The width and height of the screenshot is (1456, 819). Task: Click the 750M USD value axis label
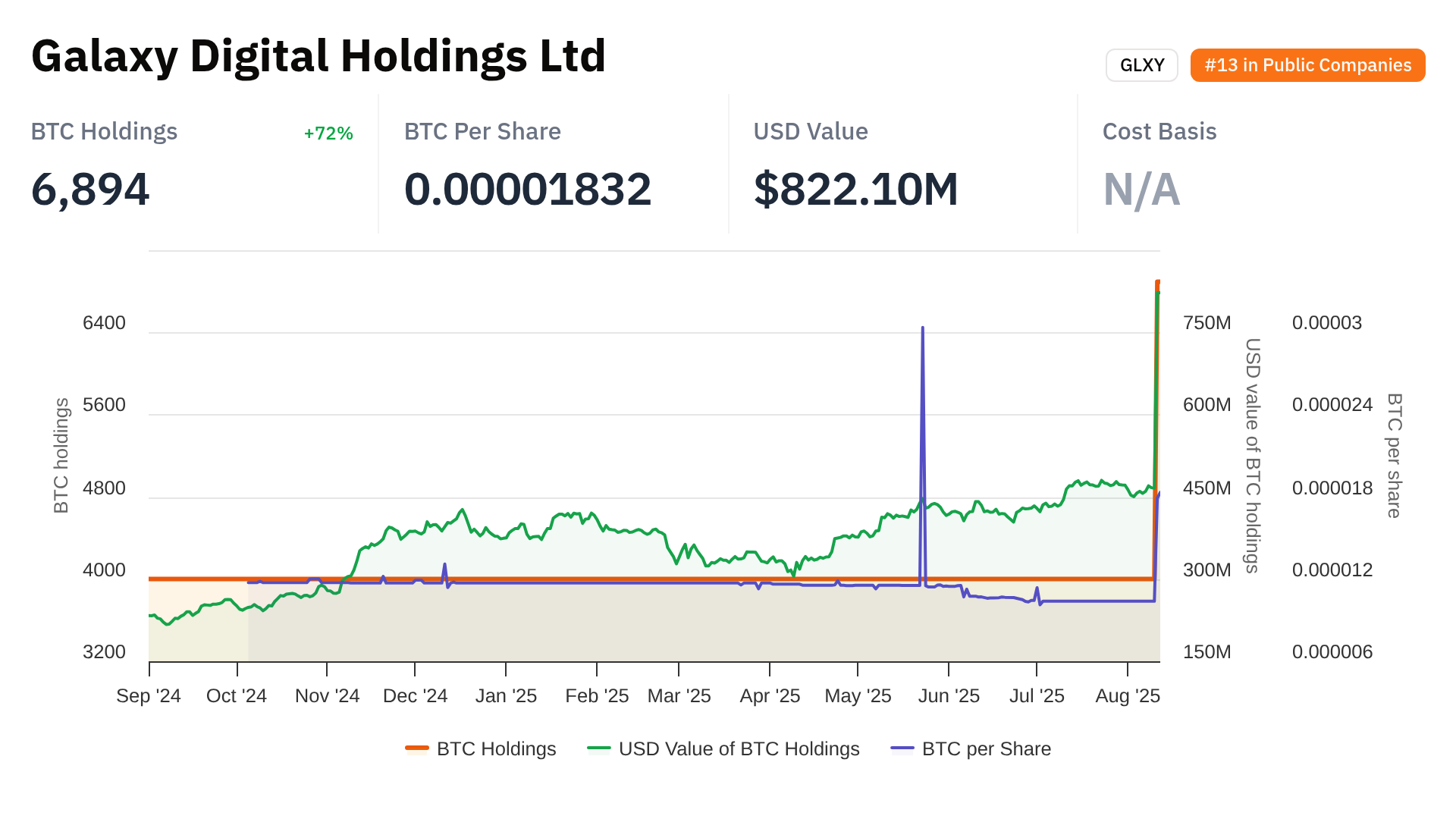[x=1207, y=323]
